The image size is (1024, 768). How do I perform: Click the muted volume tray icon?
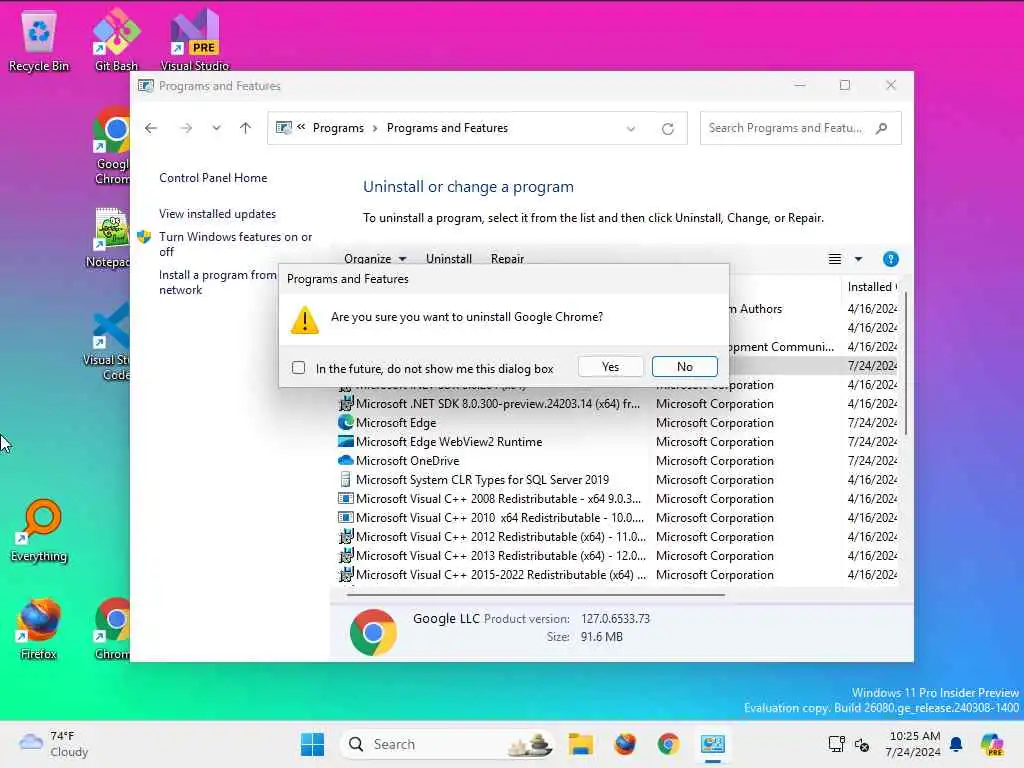[x=862, y=744]
